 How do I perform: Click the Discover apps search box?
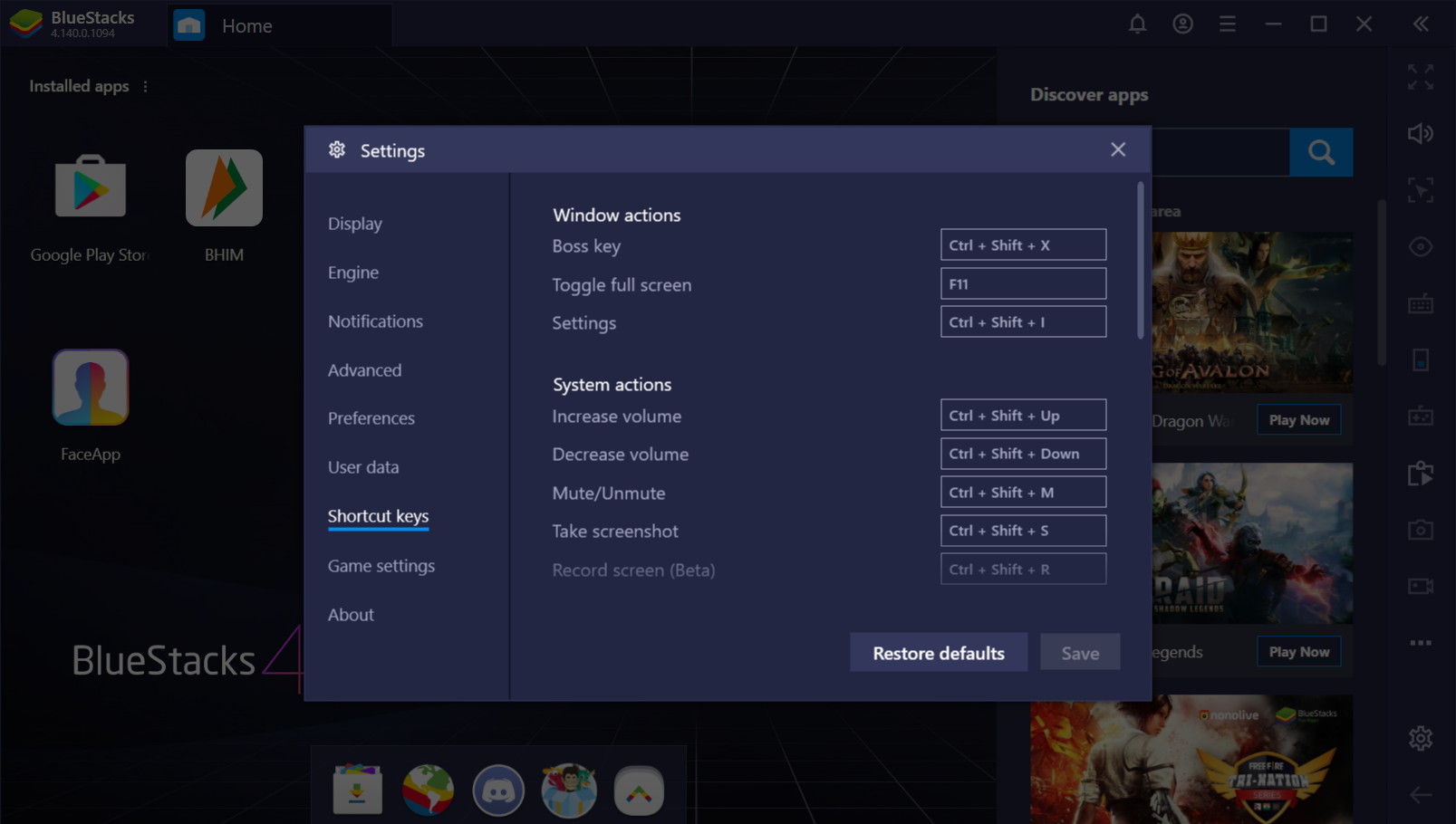coord(1220,152)
